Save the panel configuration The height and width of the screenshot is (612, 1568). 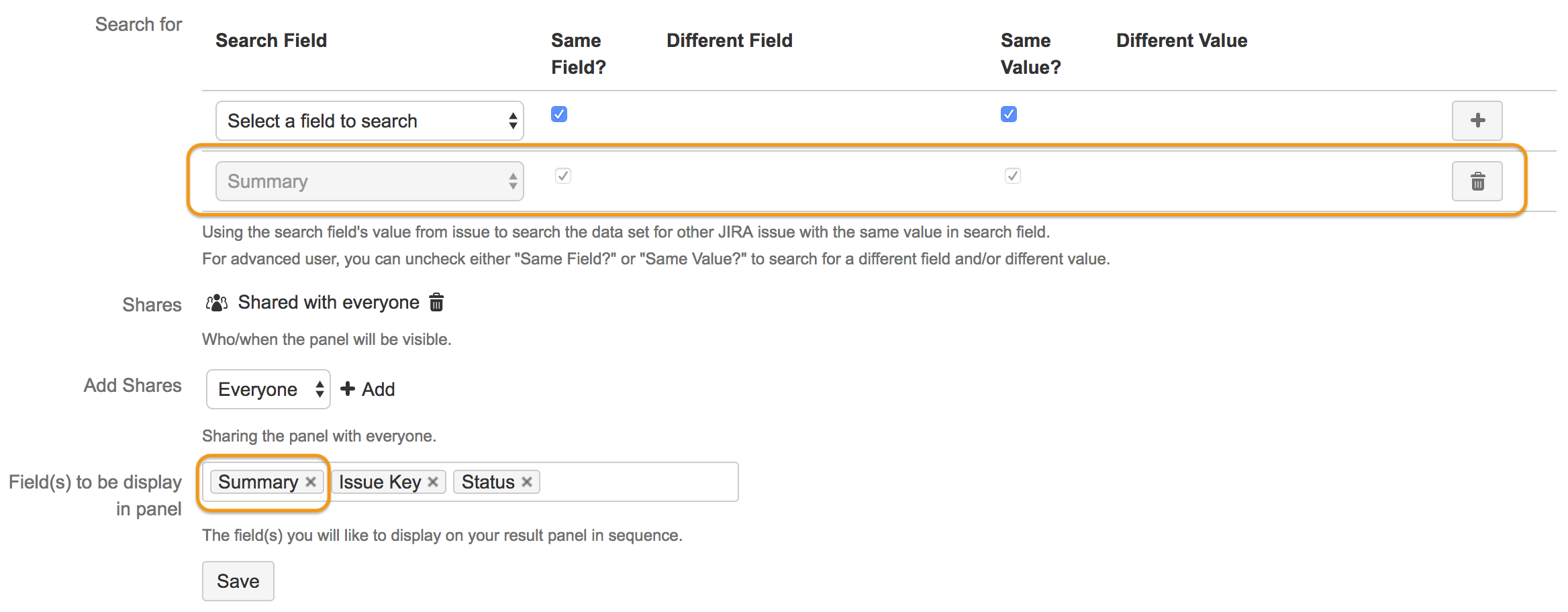tap(238, 580)
